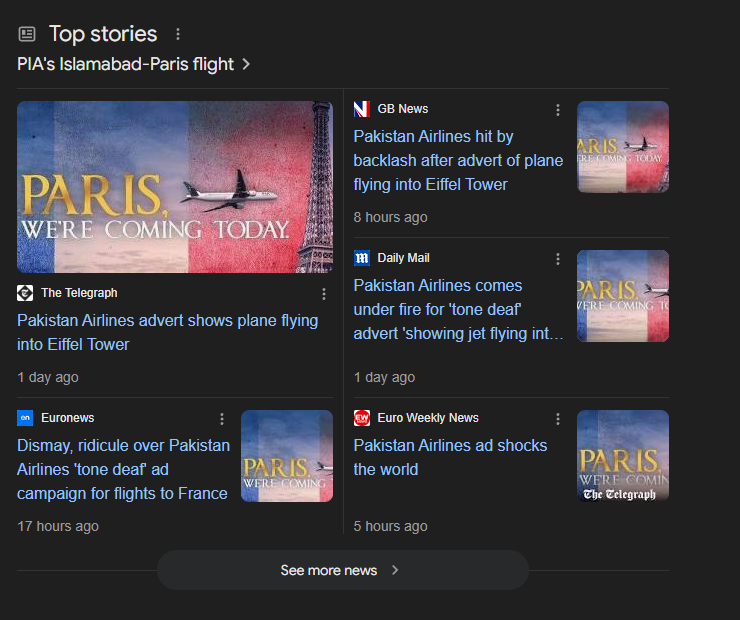Screen dimensions: 740x620
Task: Open GB News backlash article headline
Action: point(458,160)
